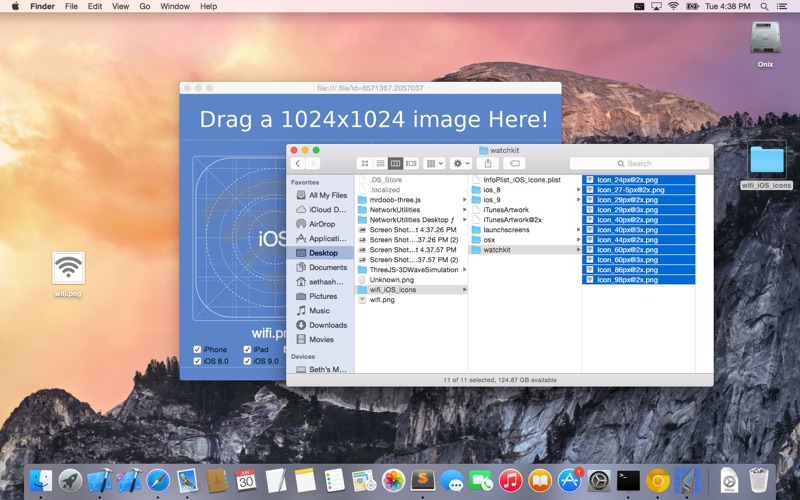Viewport: 800px width, 500px height.
Task: Open Documents in Finder sidebar
Action: pos(321,267)
